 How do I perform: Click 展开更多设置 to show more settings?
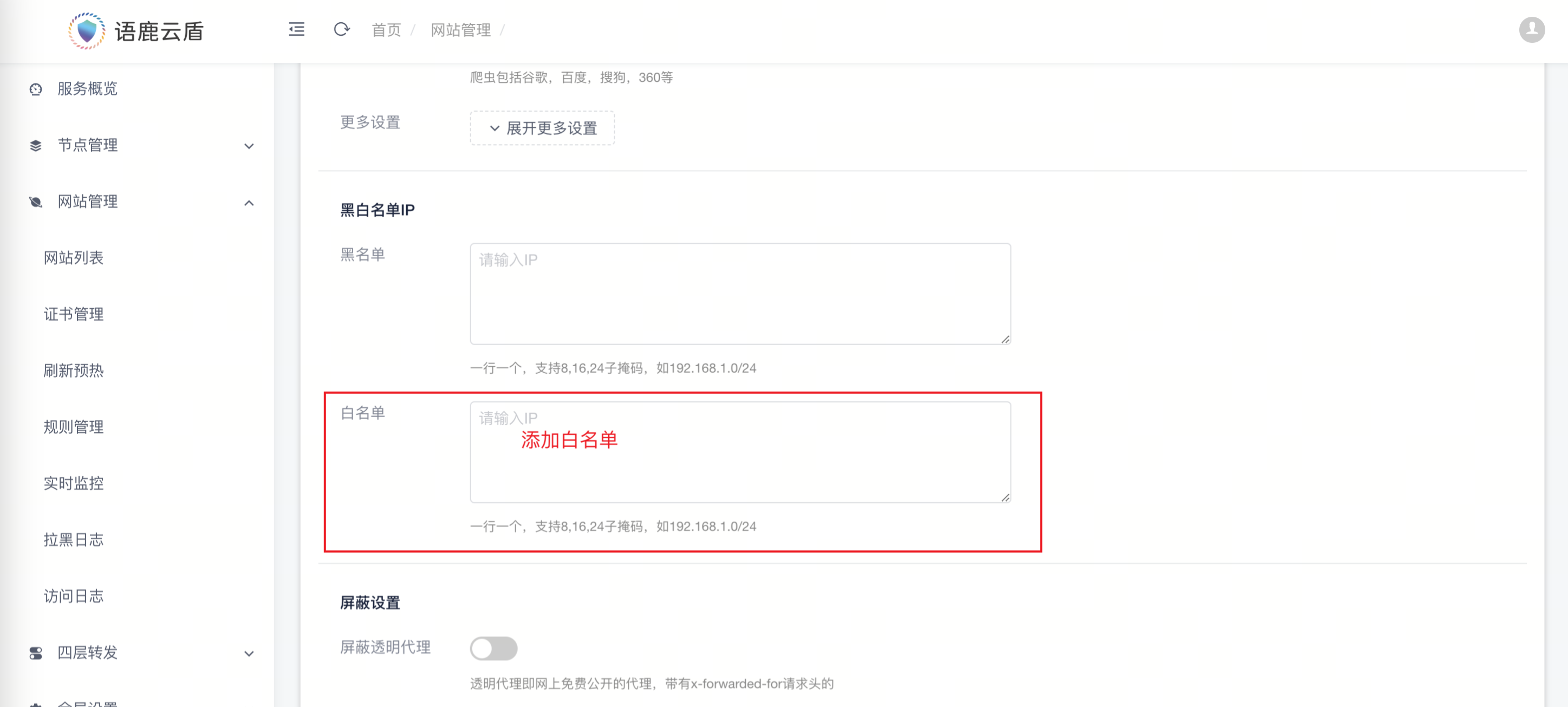[542, 128]
